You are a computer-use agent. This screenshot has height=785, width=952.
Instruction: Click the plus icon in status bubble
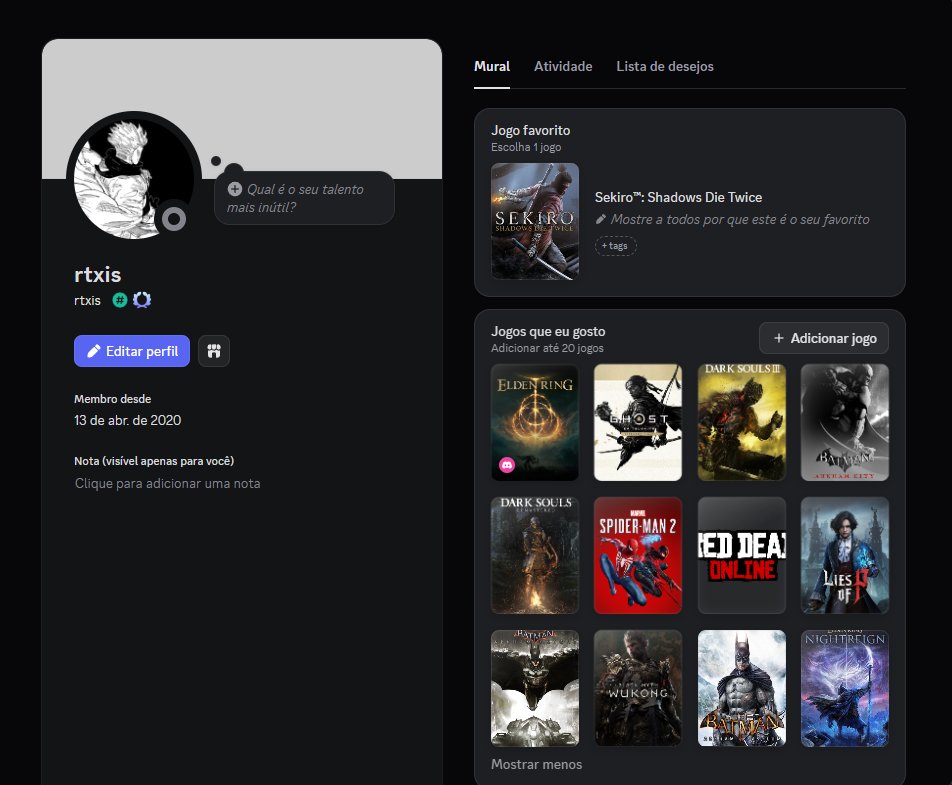pos(234,189)
